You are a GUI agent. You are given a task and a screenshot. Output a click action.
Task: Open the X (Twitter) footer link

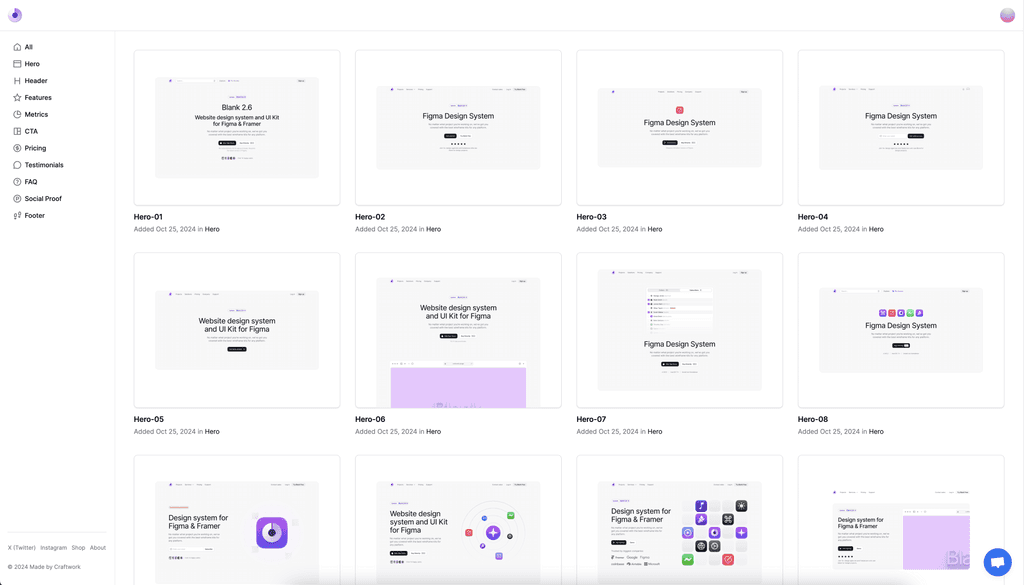pos(20,547)
